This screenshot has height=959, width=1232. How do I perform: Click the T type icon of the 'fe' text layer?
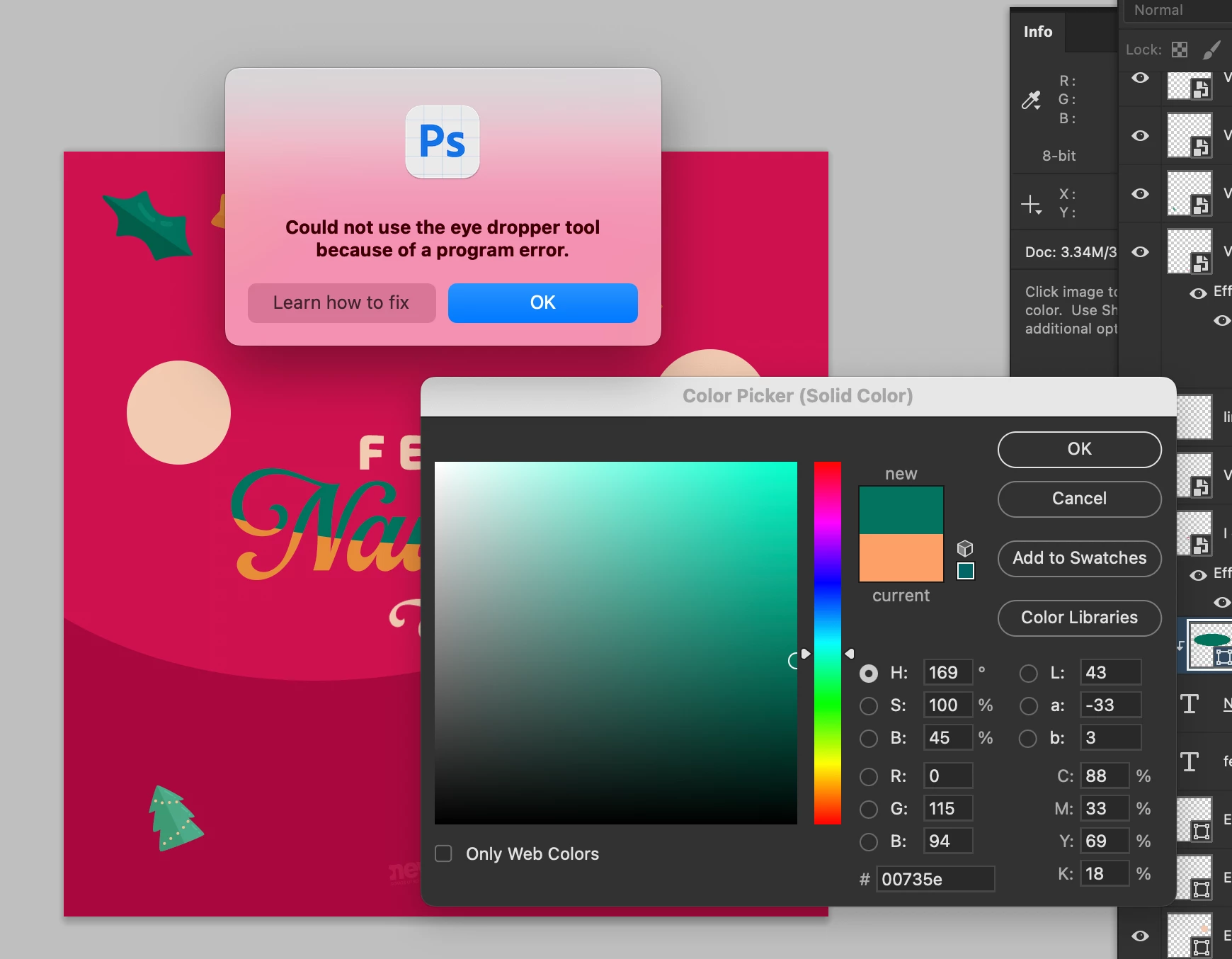click(1190, 761)
